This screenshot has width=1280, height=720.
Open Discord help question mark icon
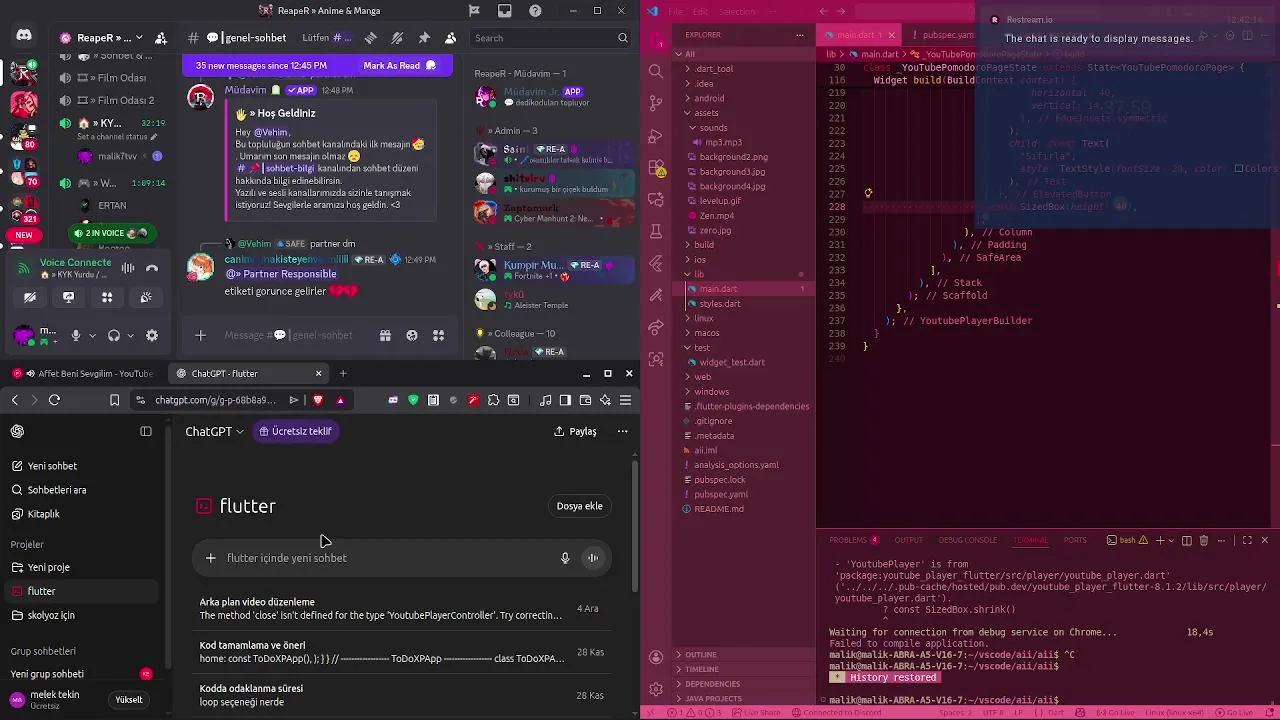point(536,11)
